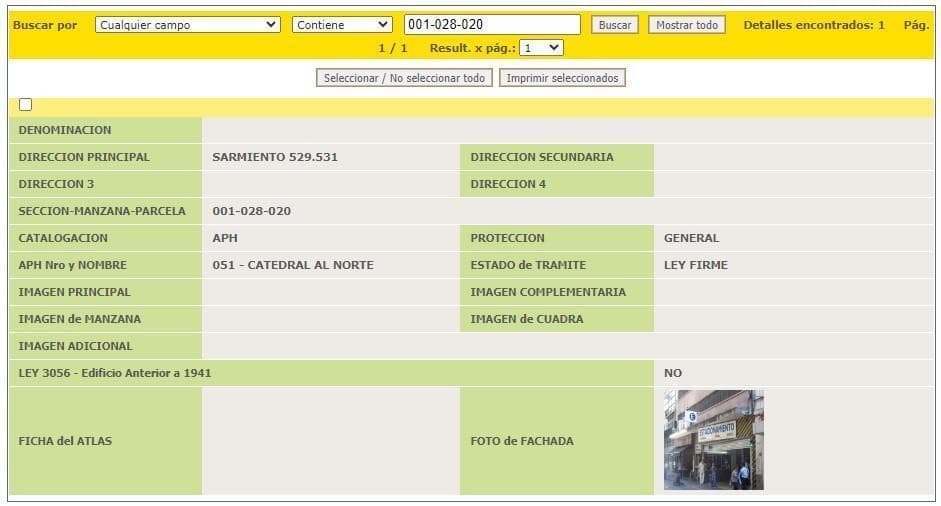Click the search text box containing 001-028-020
The width and height of the screenshot is (941, 506).
tap(491, 25)
